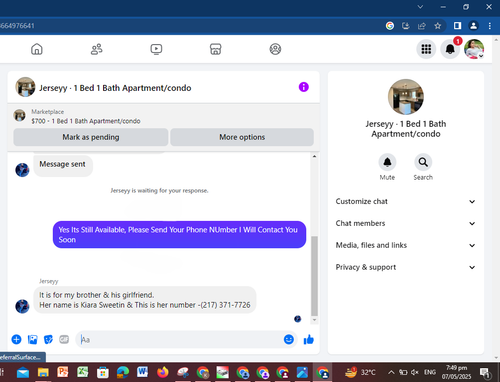Click Mark as pending button

(x=91, y=137)
